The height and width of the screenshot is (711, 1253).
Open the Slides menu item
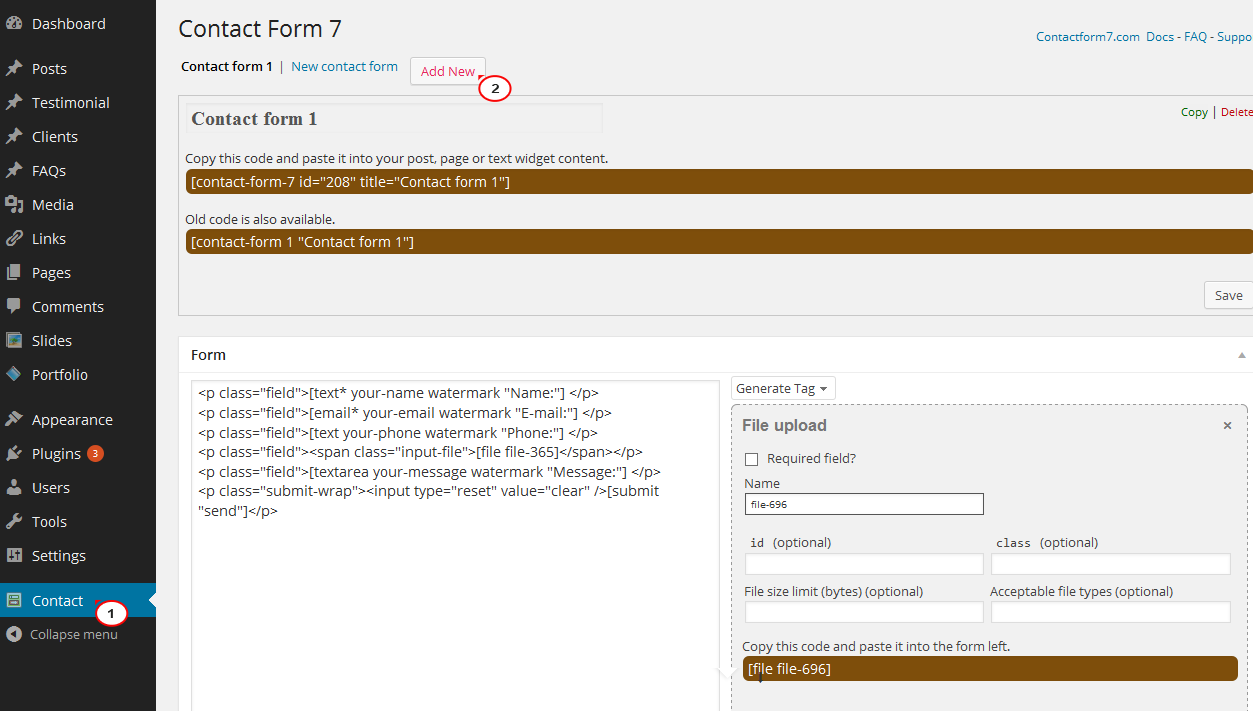coord(51,341)
